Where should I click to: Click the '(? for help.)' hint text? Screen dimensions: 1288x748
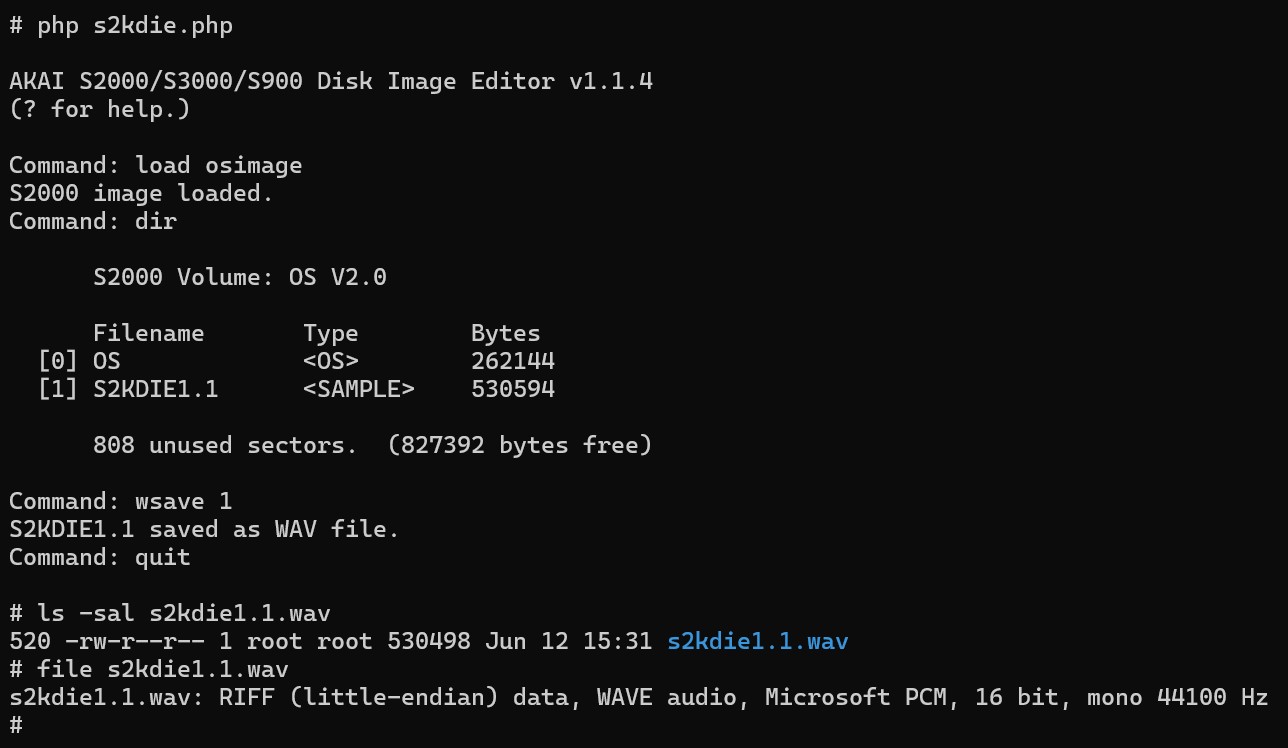[100, 109]
